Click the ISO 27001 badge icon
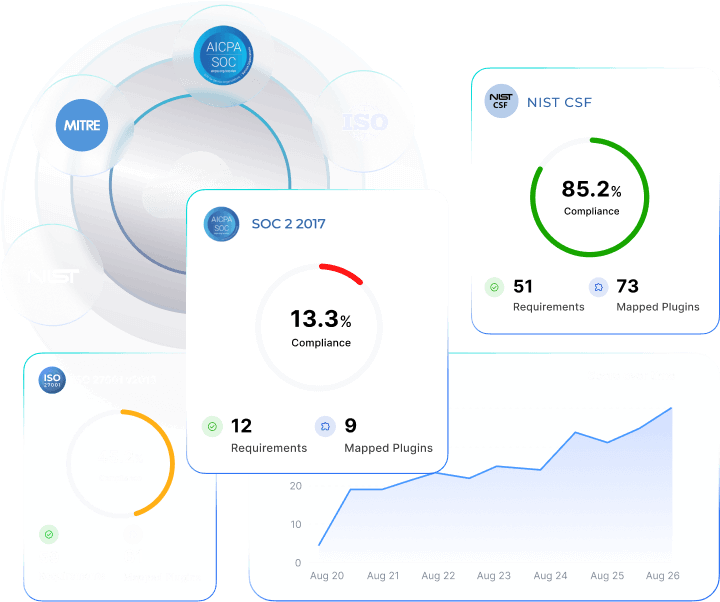Viewport: 720px width, 602px height. [52, 379]
